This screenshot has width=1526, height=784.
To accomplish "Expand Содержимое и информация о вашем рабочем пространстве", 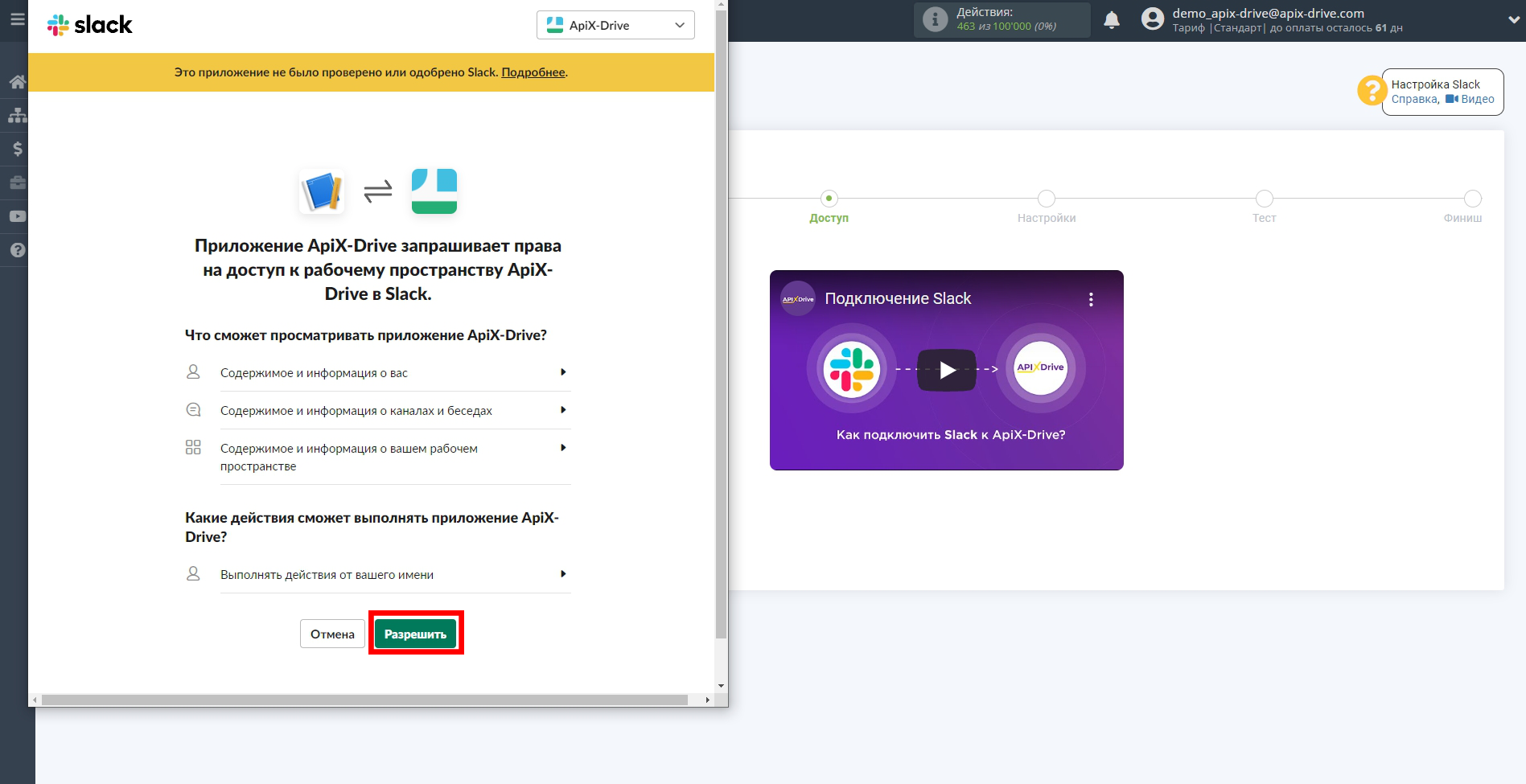I will click(395, 458).
